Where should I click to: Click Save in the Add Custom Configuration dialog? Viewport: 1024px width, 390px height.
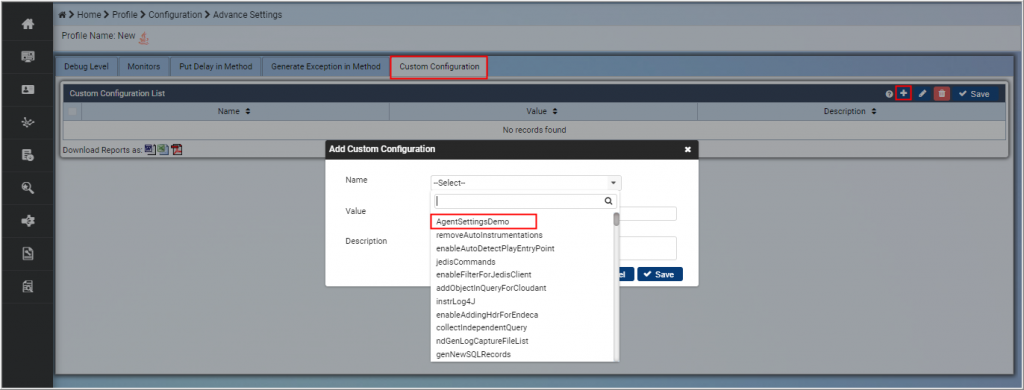point(660,274)
